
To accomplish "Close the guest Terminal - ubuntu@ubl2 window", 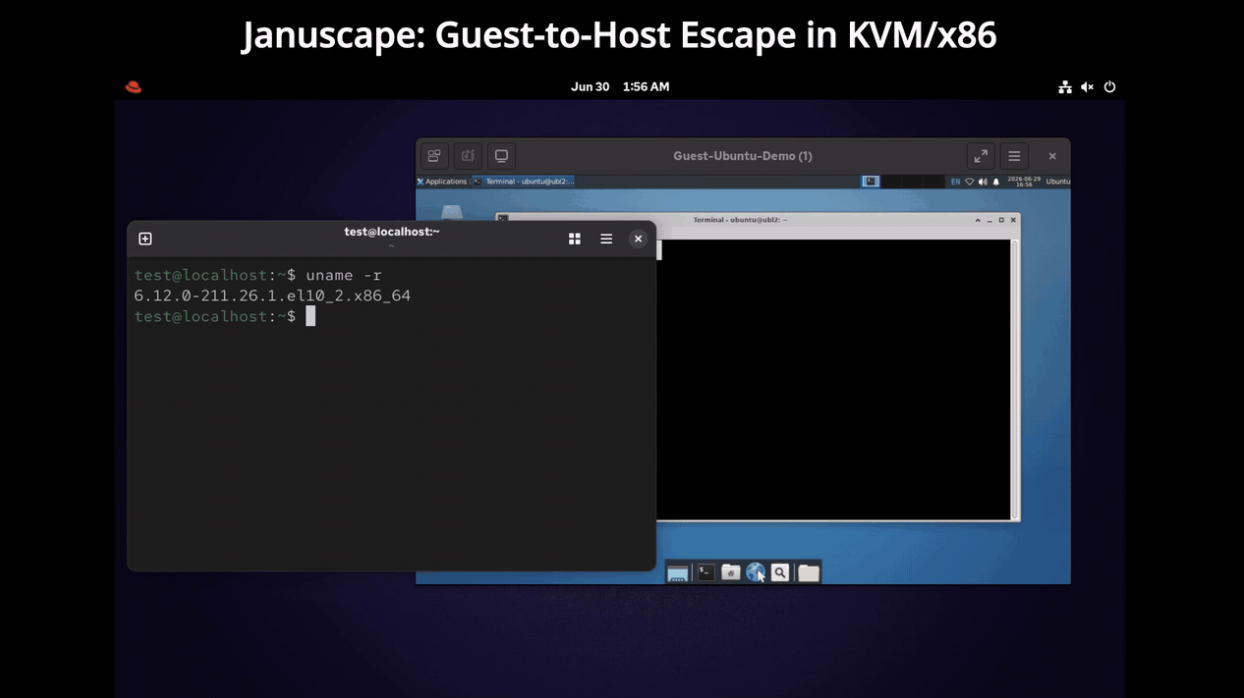I will click(1013, 220).
